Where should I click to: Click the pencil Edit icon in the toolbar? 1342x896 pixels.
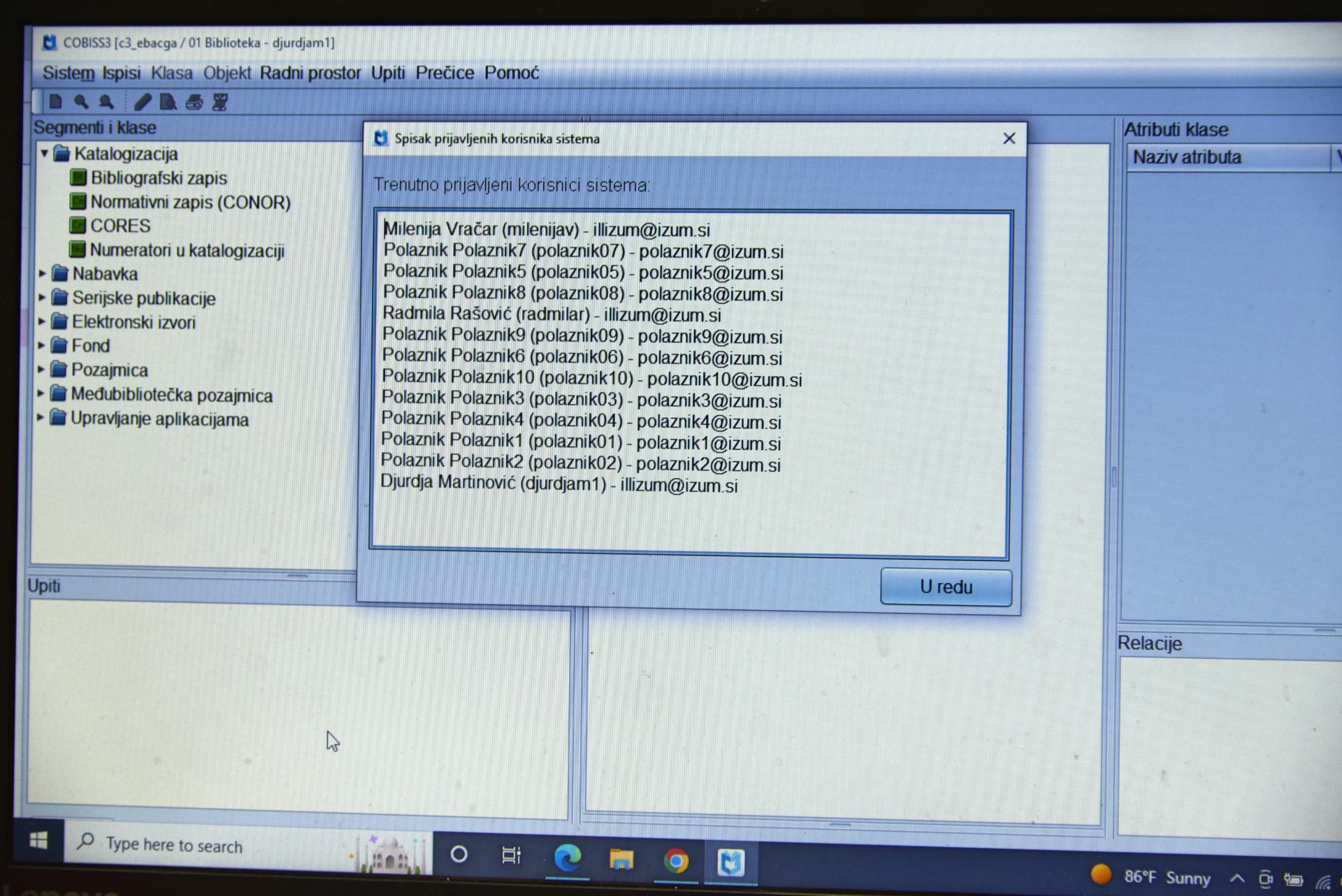[x=142, y=103]
